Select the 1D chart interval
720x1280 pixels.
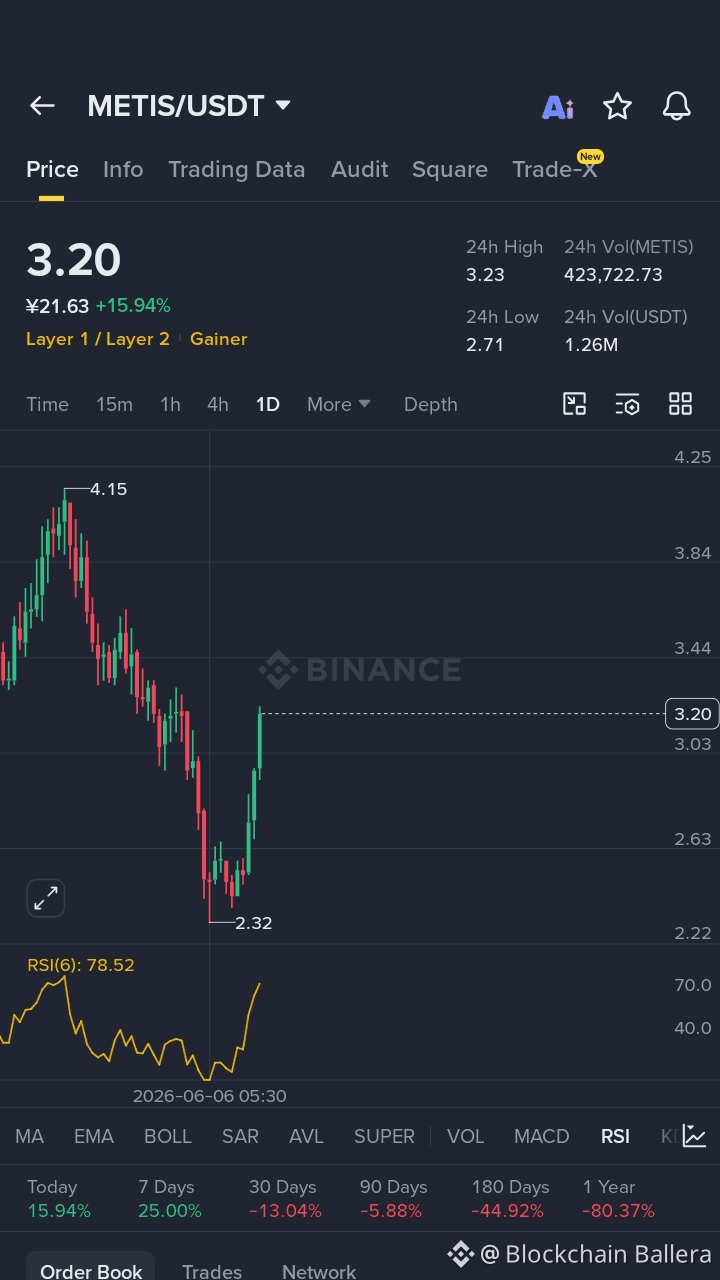click(268, 404)
